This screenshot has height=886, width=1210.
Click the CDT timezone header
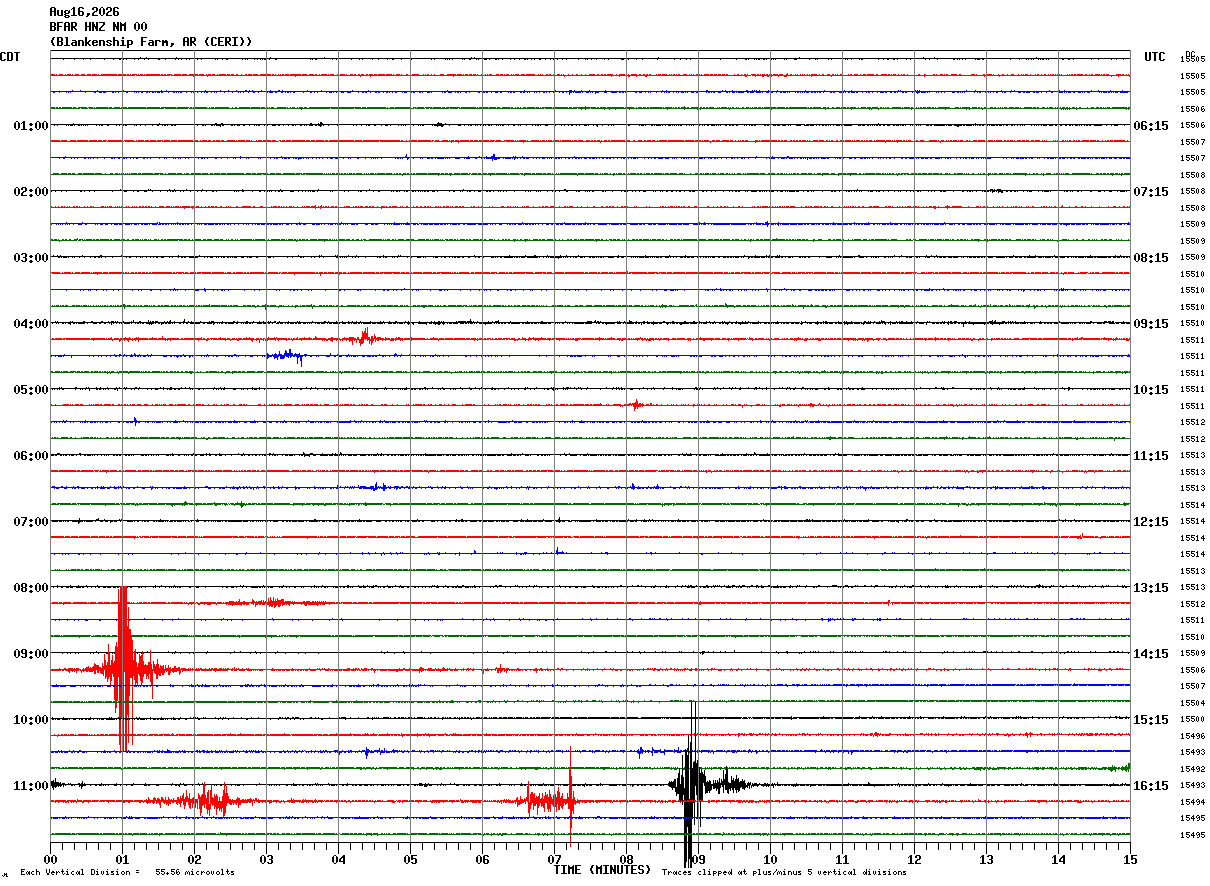10,57
